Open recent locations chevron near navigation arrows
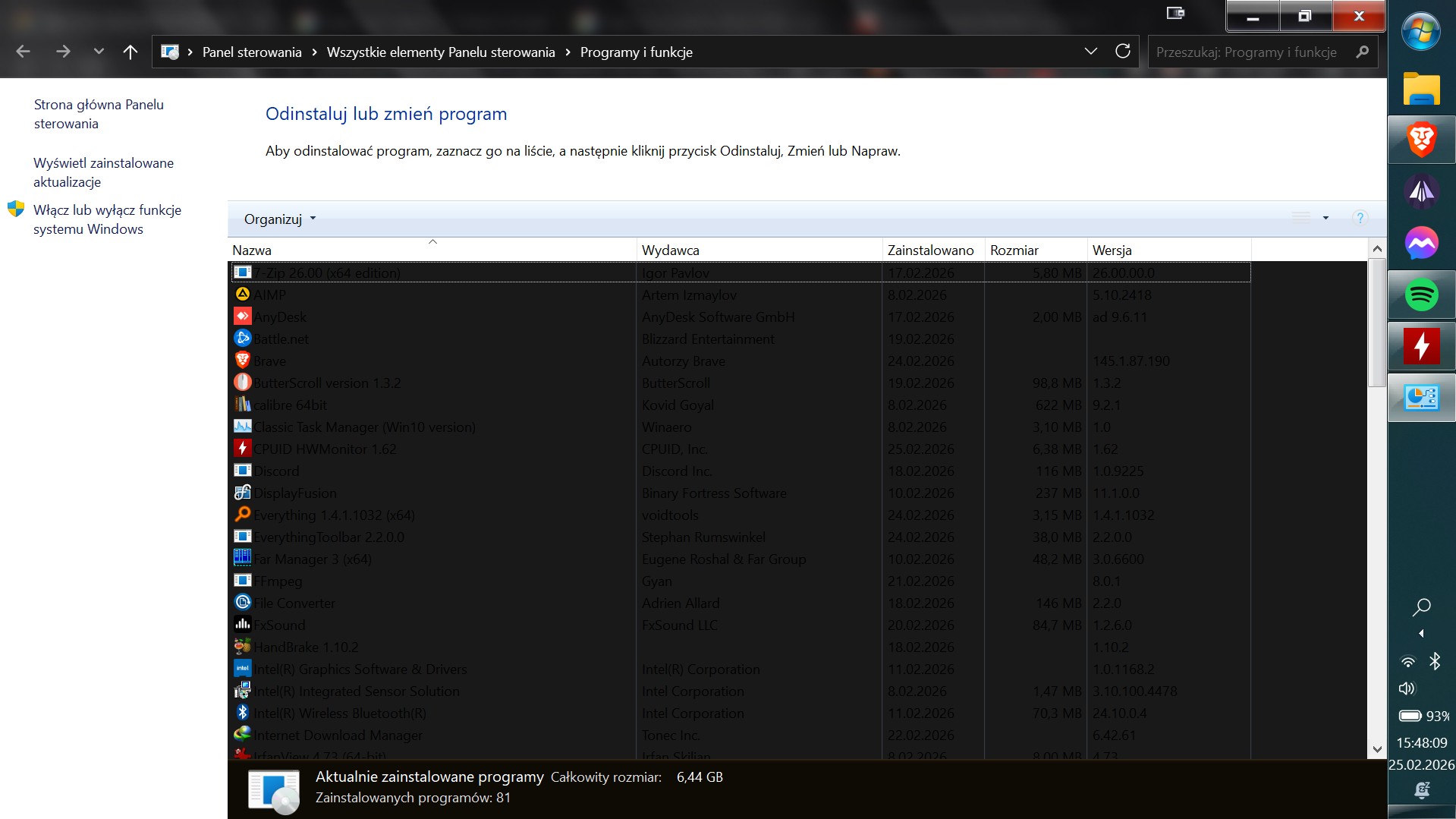 coord(99,52)
